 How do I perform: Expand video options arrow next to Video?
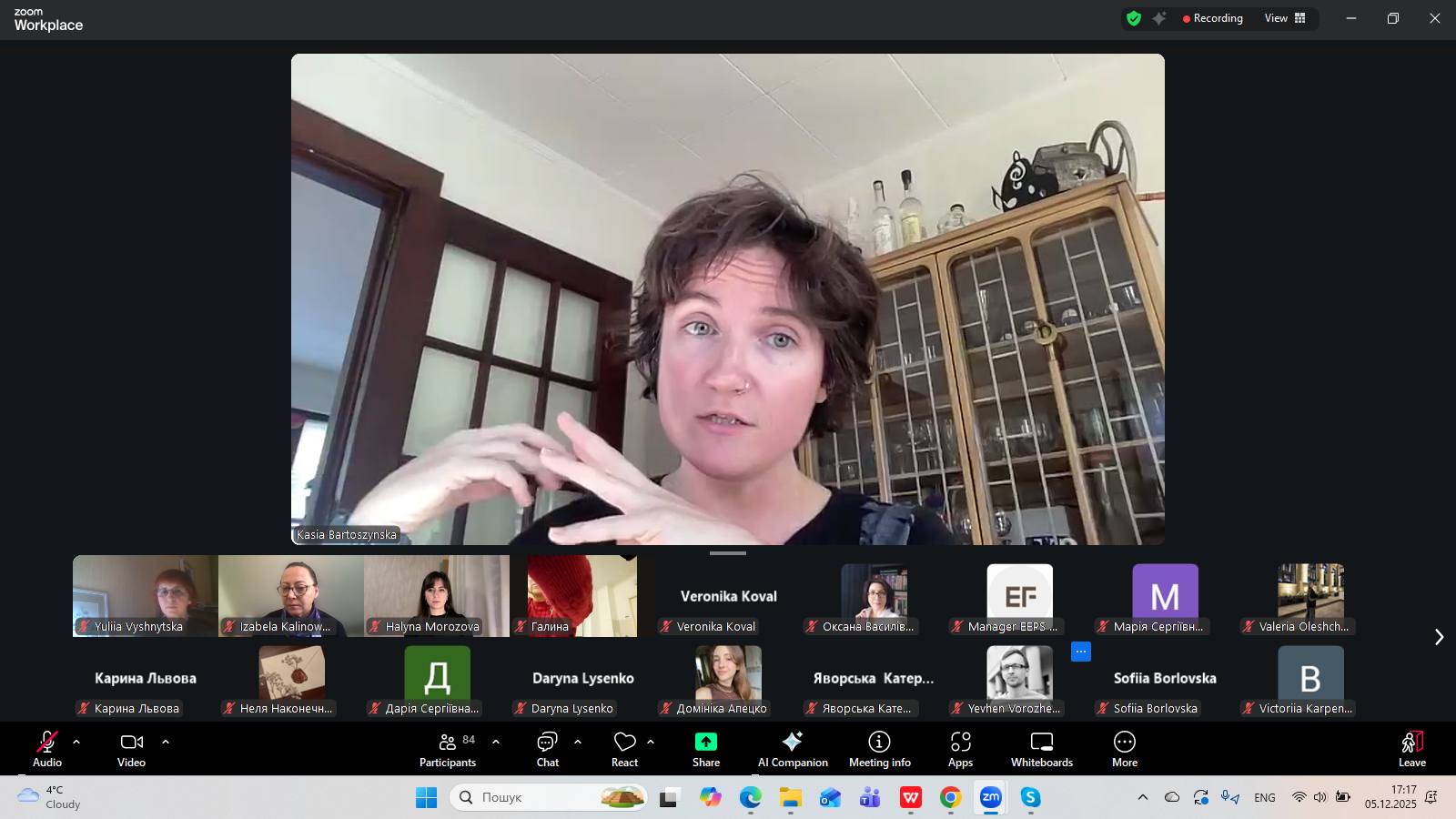click(166, 742)
